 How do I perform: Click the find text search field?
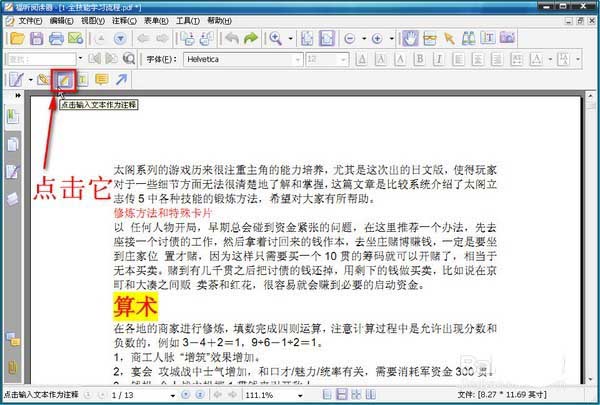coord(41,59)
